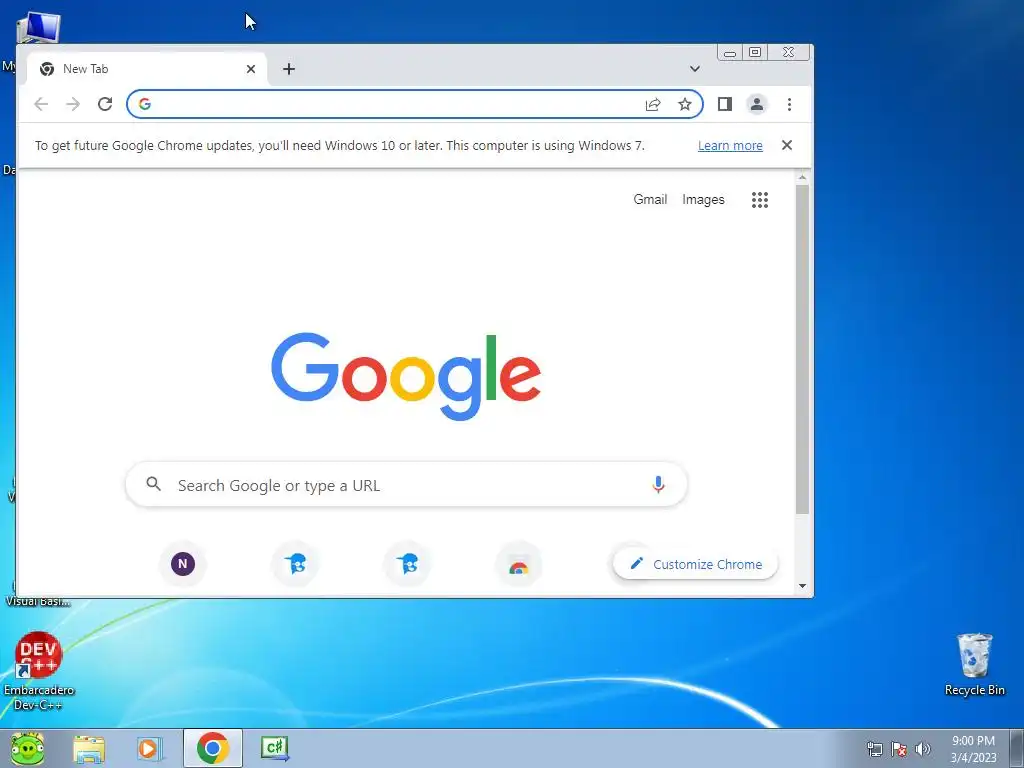Select the Recycle Bin desktop icon
This screenshot has height=768, width=1024.
pos(974,664)
